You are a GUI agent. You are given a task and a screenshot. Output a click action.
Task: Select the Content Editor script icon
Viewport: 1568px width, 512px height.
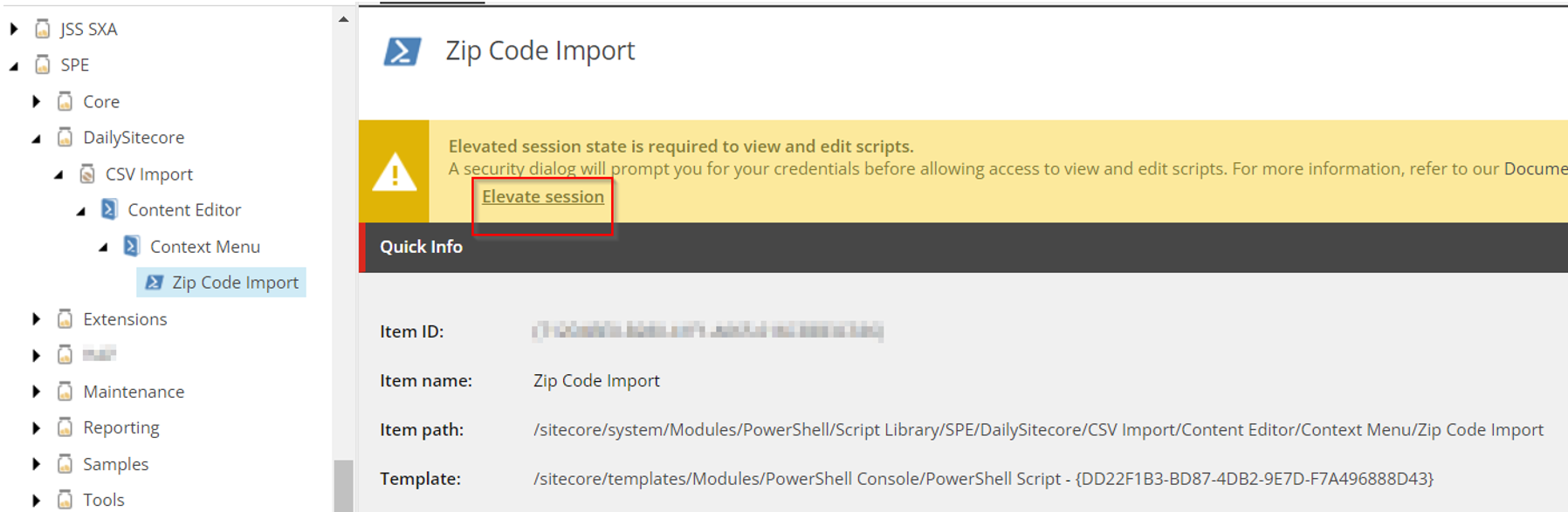[109, 209]
